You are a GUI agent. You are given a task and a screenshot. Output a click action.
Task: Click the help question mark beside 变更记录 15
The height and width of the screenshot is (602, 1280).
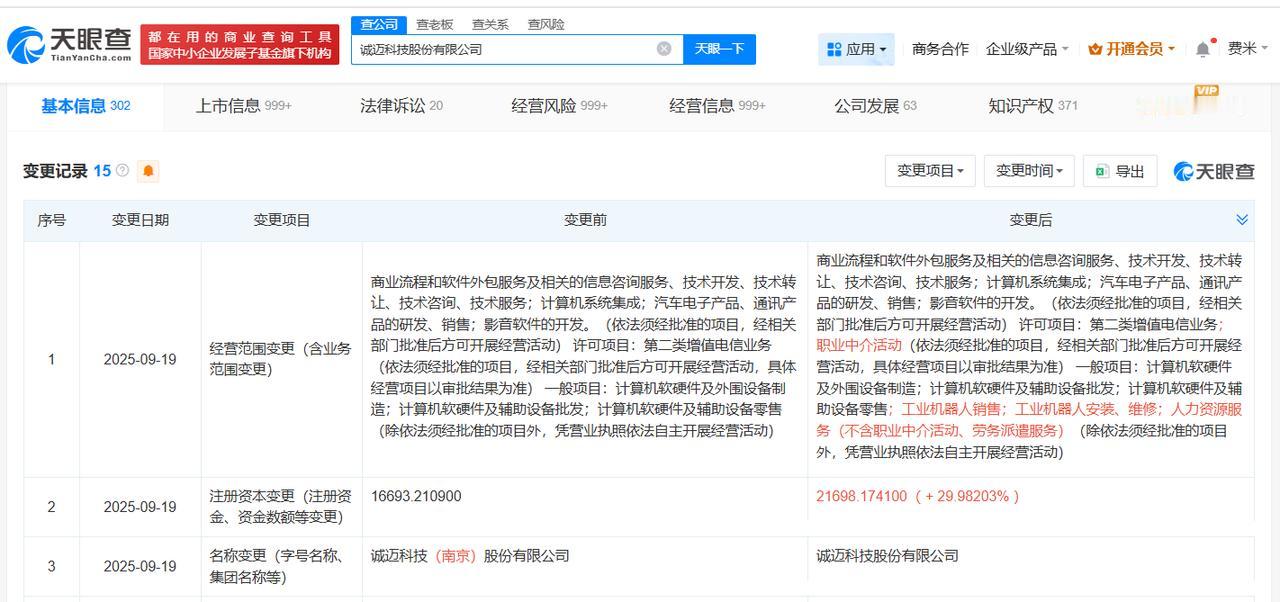coord(122,171)
